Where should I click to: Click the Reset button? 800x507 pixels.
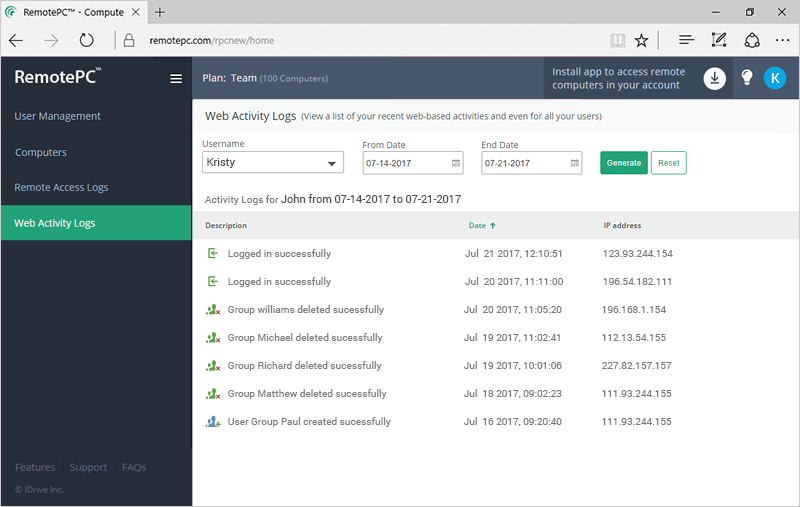click(668, 163)
